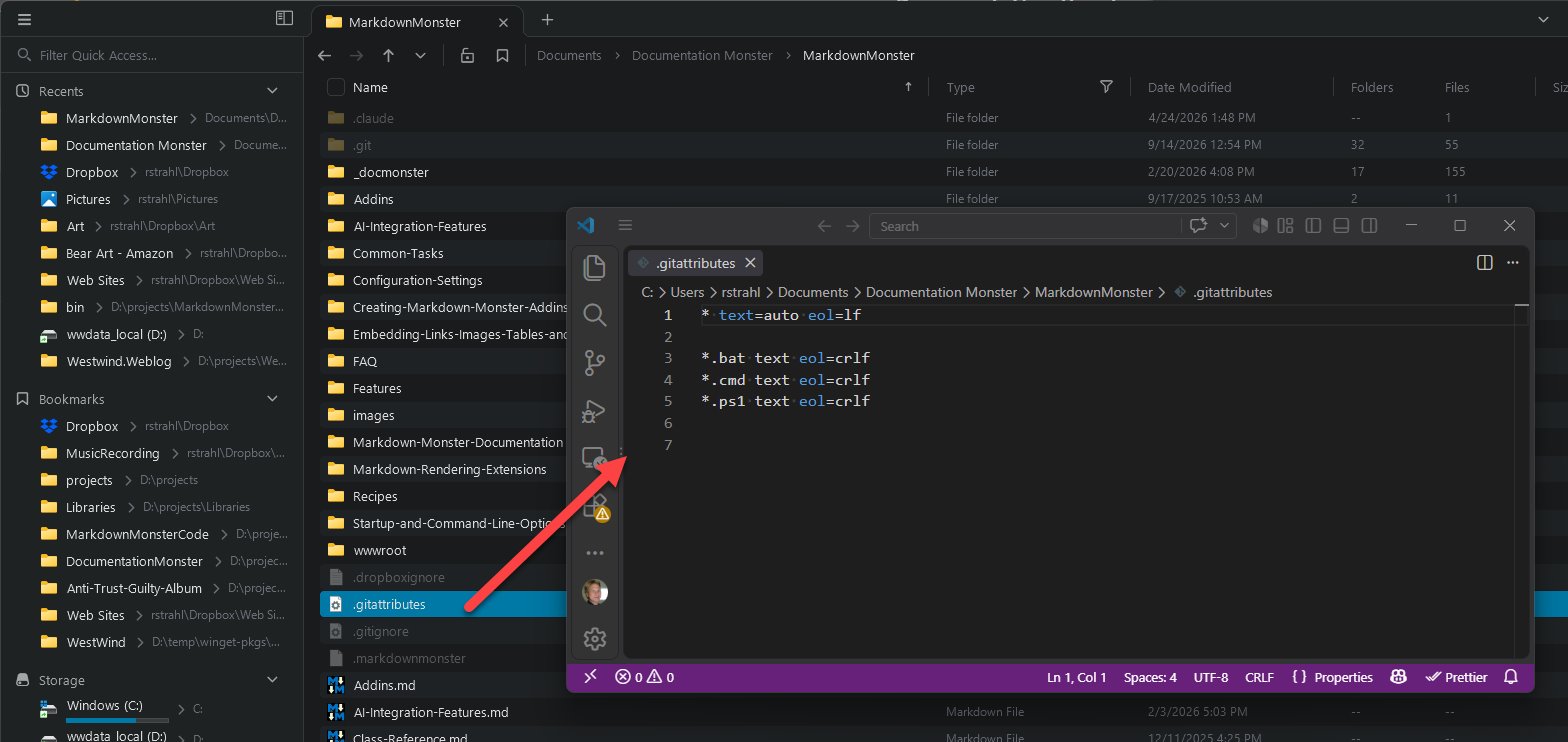The width and height of the screenshot is (1568, 742).
Task: Navigate back in the file manager
Action: tap(324, 56)
